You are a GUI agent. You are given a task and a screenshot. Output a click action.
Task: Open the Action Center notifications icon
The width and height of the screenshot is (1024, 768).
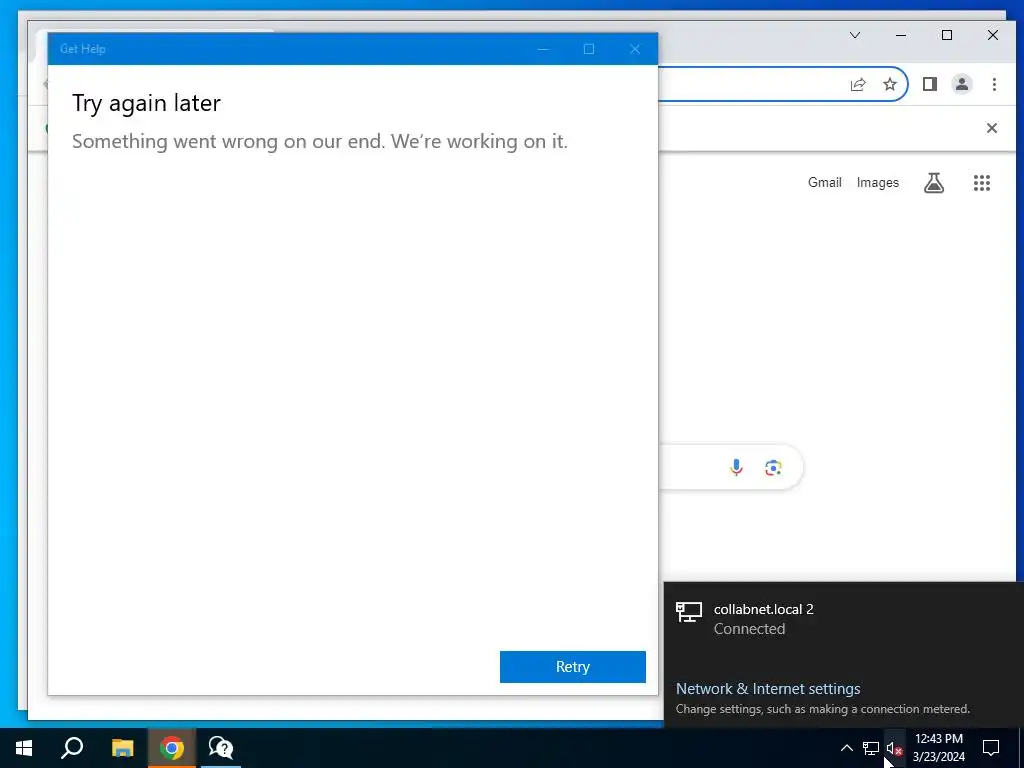pyautogui.click(x=991, y=748)
